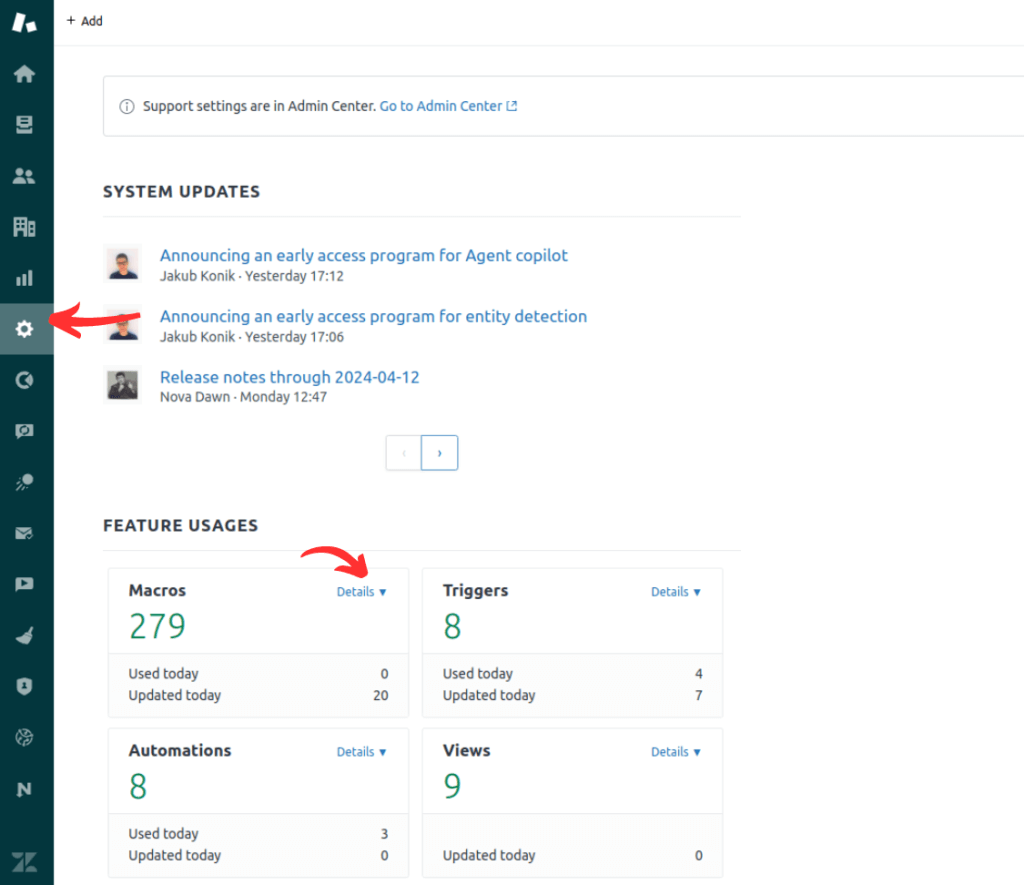The height and width of the screenshot is (885, 1024).
Task: Select the highlighted Admin gear icon
Action: 25,328
